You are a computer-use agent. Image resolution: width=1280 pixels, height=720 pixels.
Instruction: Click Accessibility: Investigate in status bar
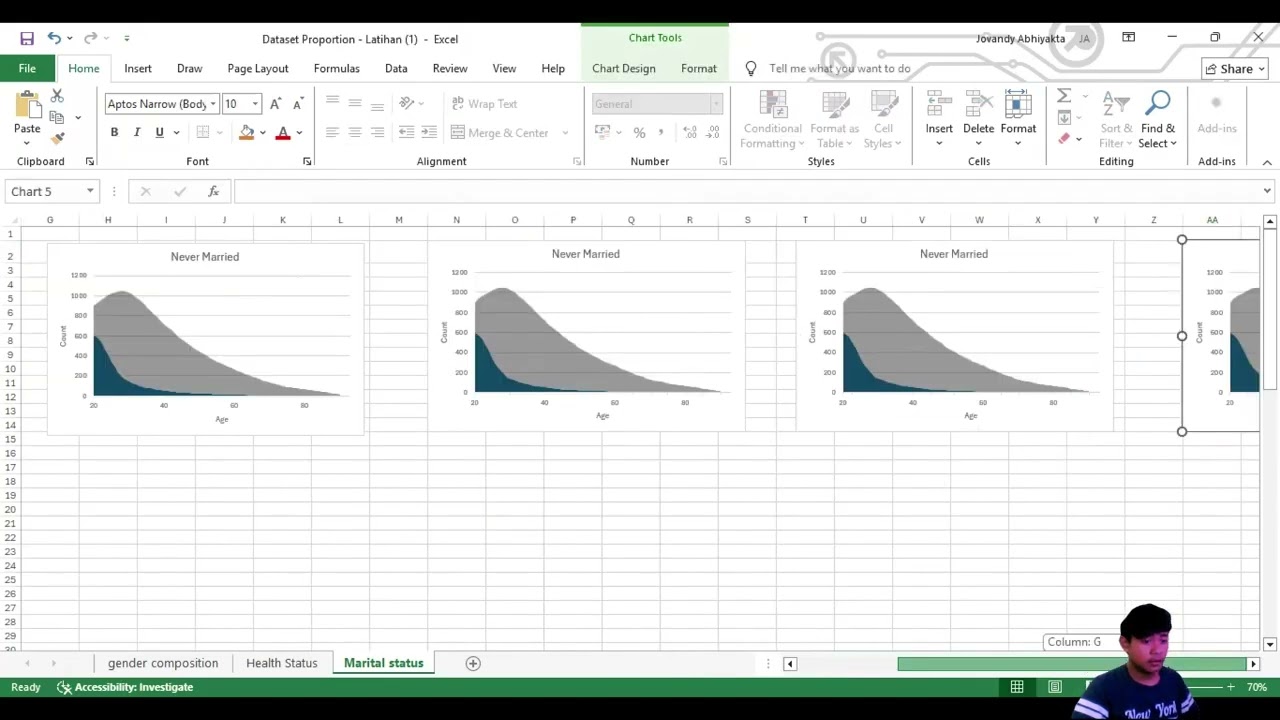[x=125, y=687]
